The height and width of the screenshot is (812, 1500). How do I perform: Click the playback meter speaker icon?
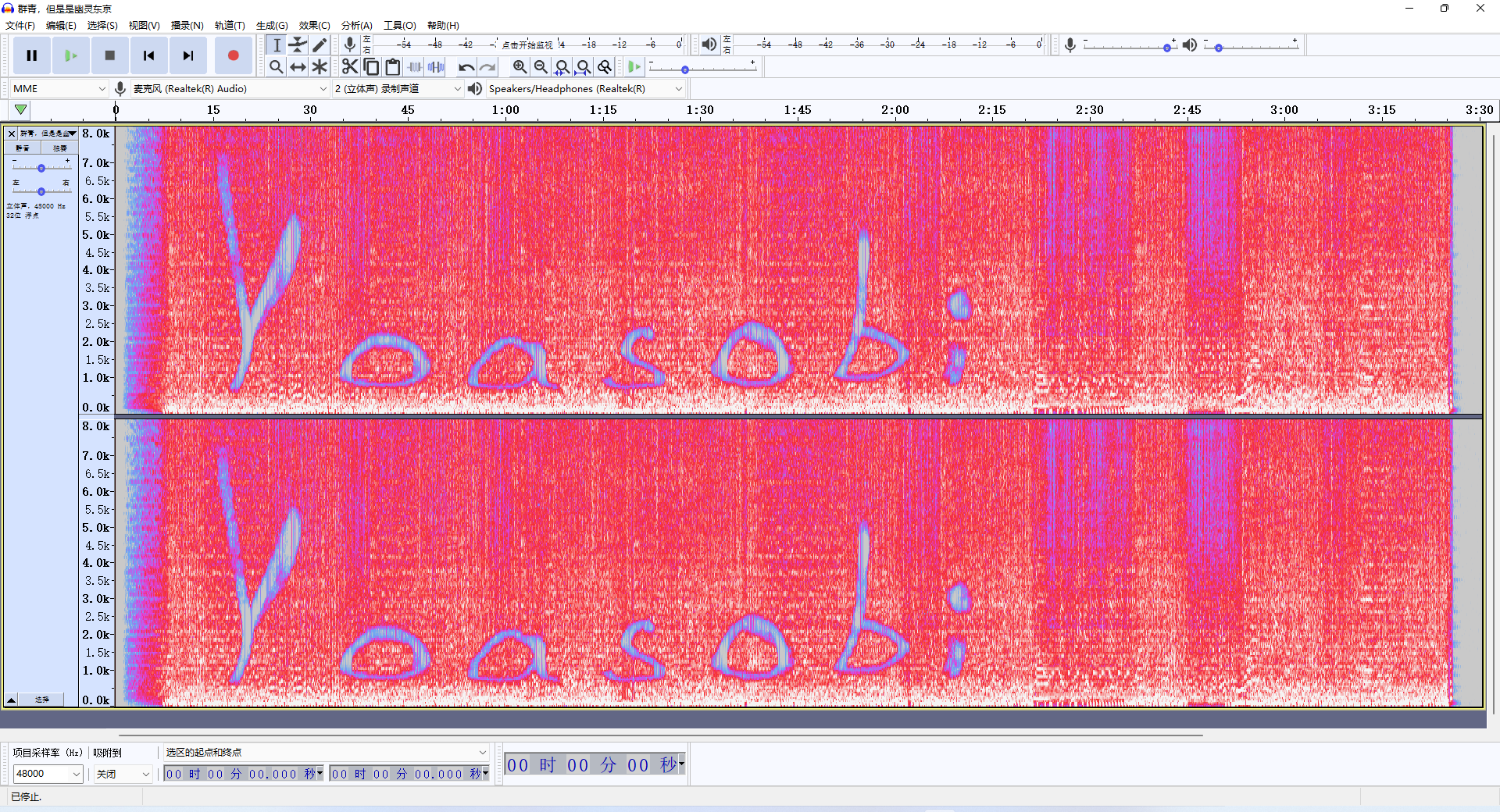[x=709, y=45]
